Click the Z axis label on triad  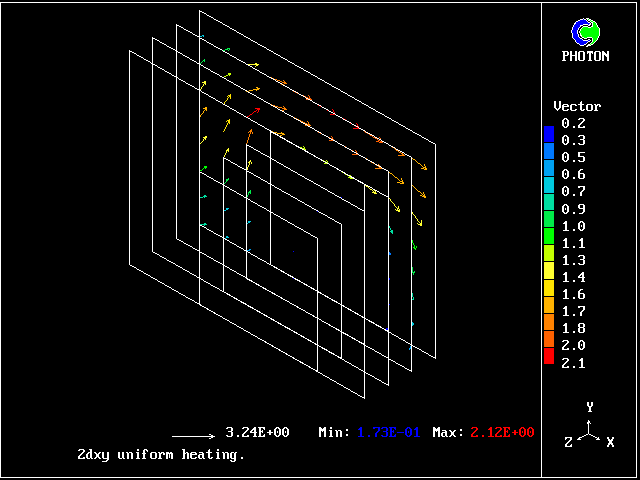[568, 441]
